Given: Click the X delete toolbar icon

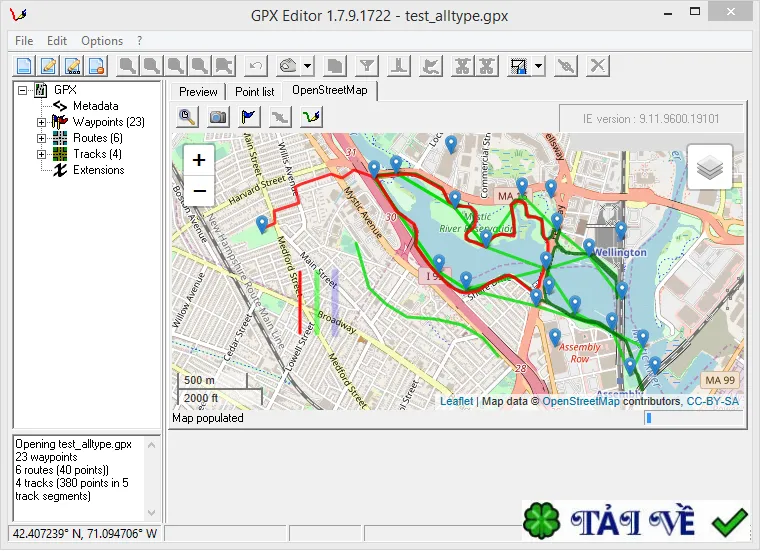Looking at the screenshot, I should click(x=597, y=66).
